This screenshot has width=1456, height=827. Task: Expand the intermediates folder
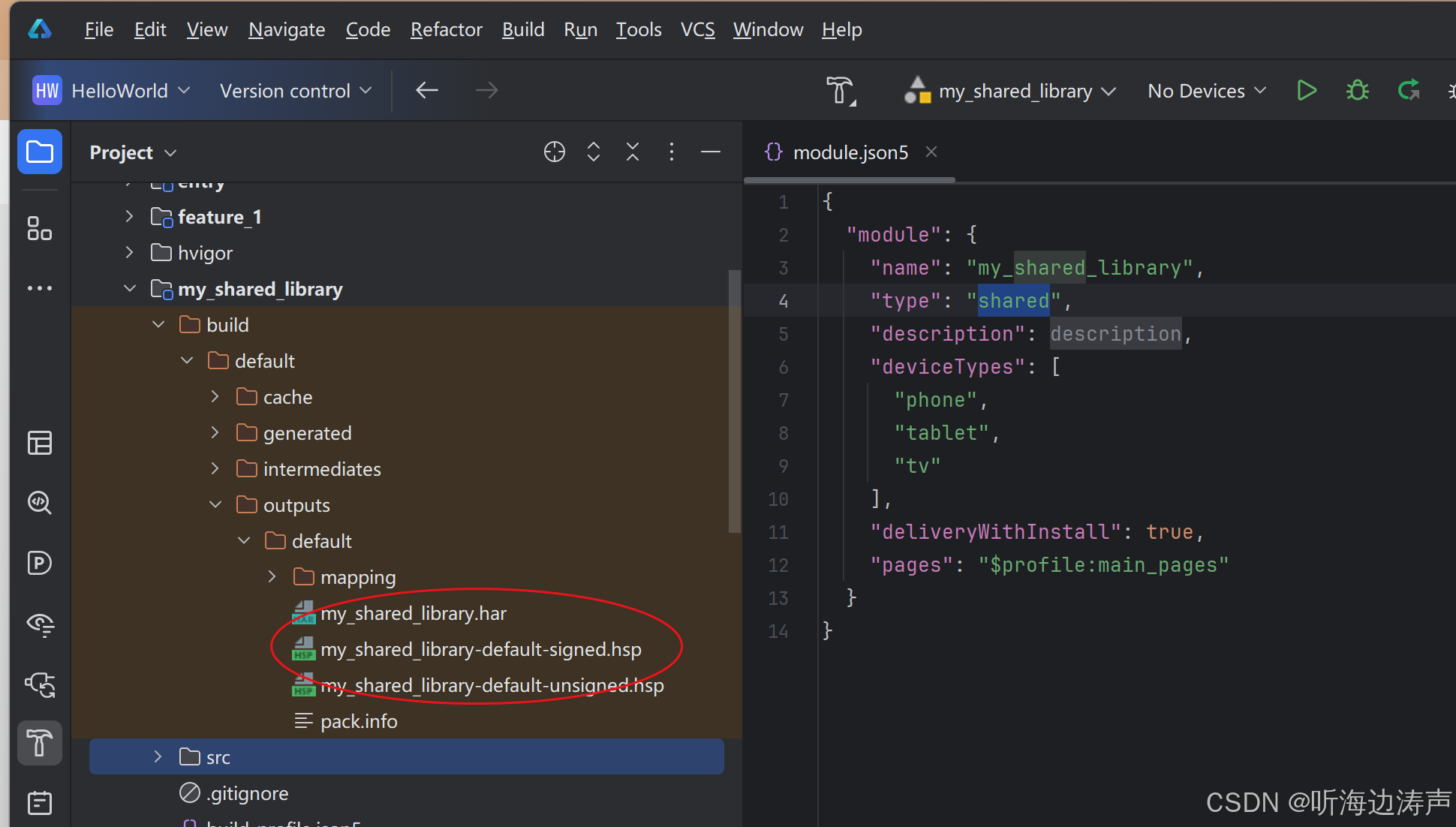coord(215,469)
